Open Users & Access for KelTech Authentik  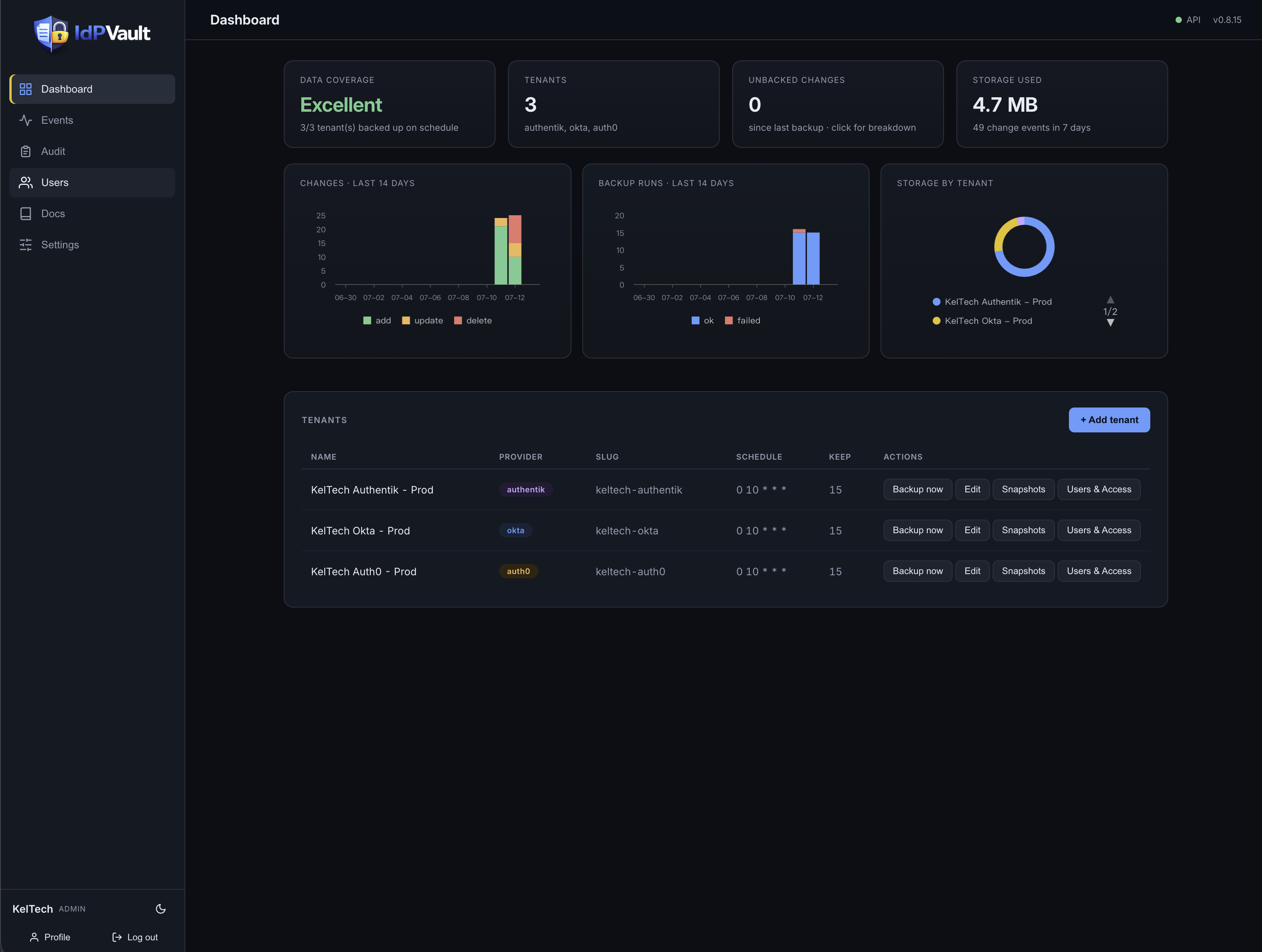point(1099,489)
